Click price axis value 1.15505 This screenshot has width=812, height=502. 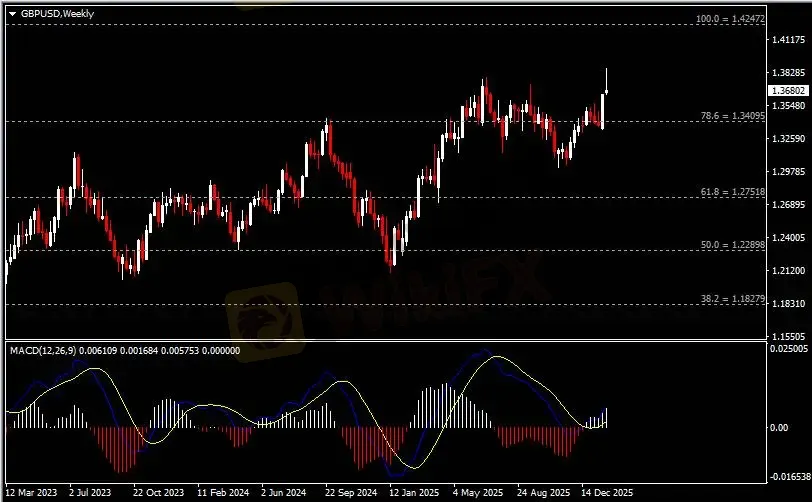pyautogui.click(x=789, y=336)
